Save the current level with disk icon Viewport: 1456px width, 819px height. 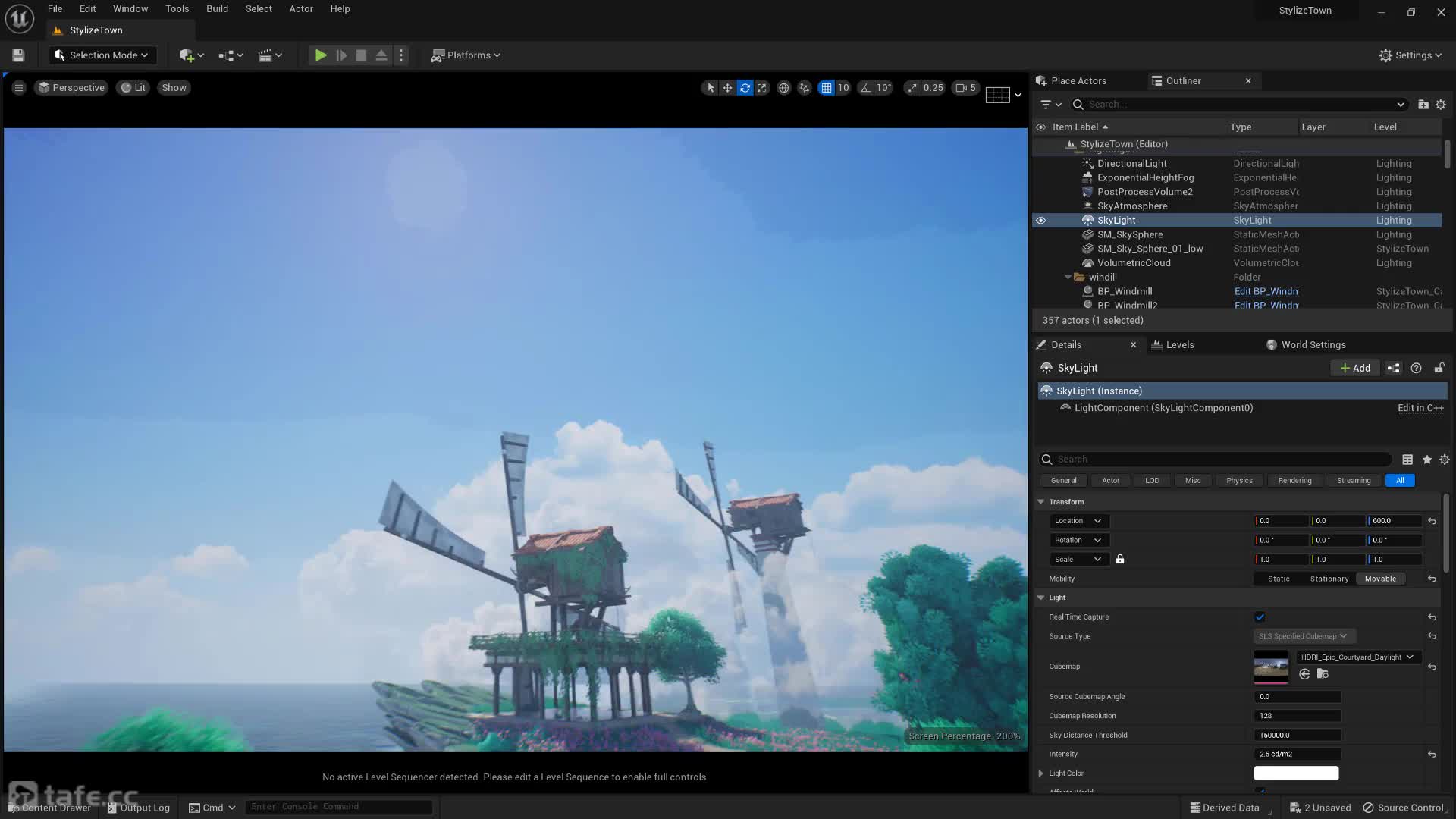[x=18, y=55]
